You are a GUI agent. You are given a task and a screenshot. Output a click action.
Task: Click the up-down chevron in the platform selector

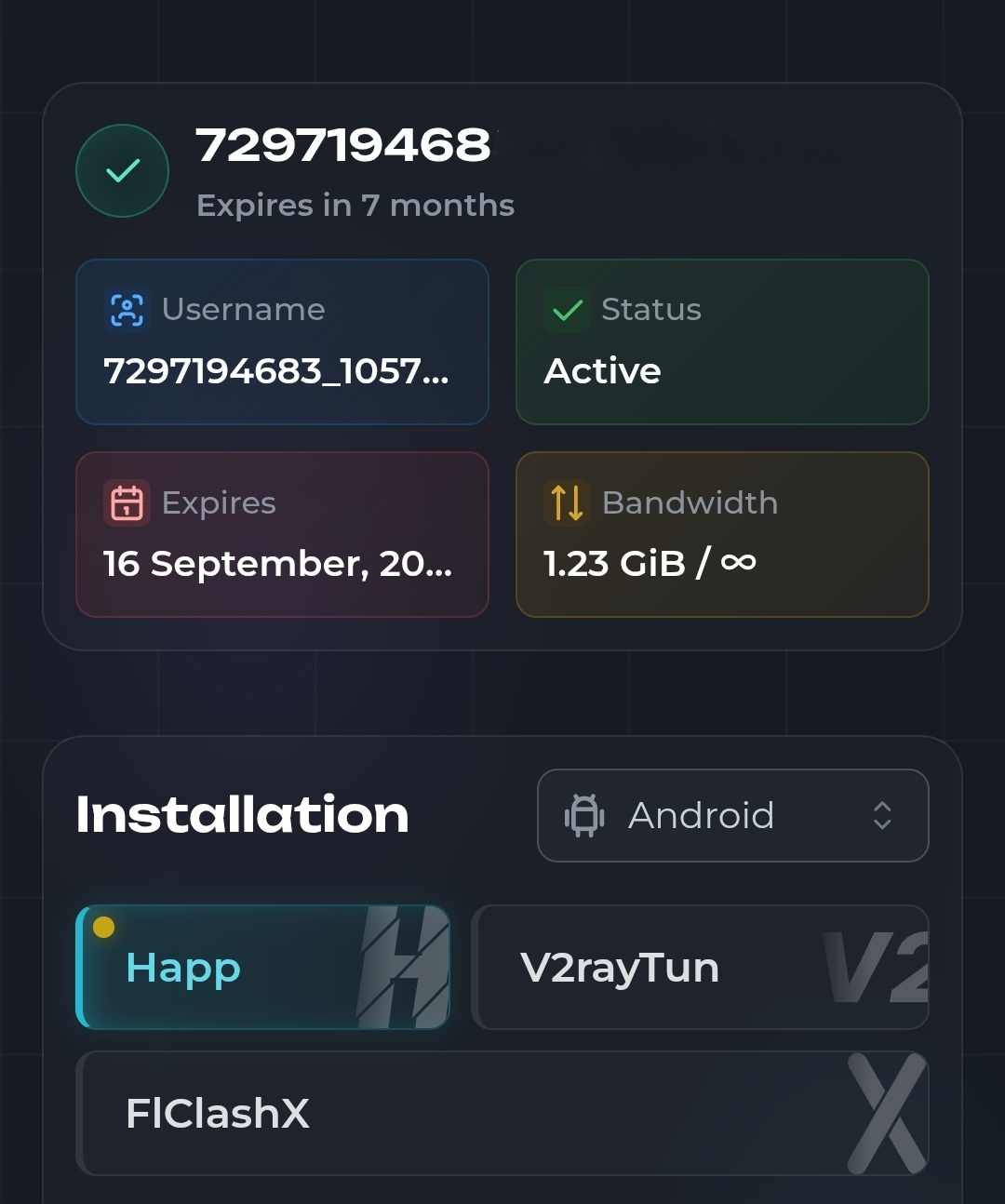coord(882,816)
